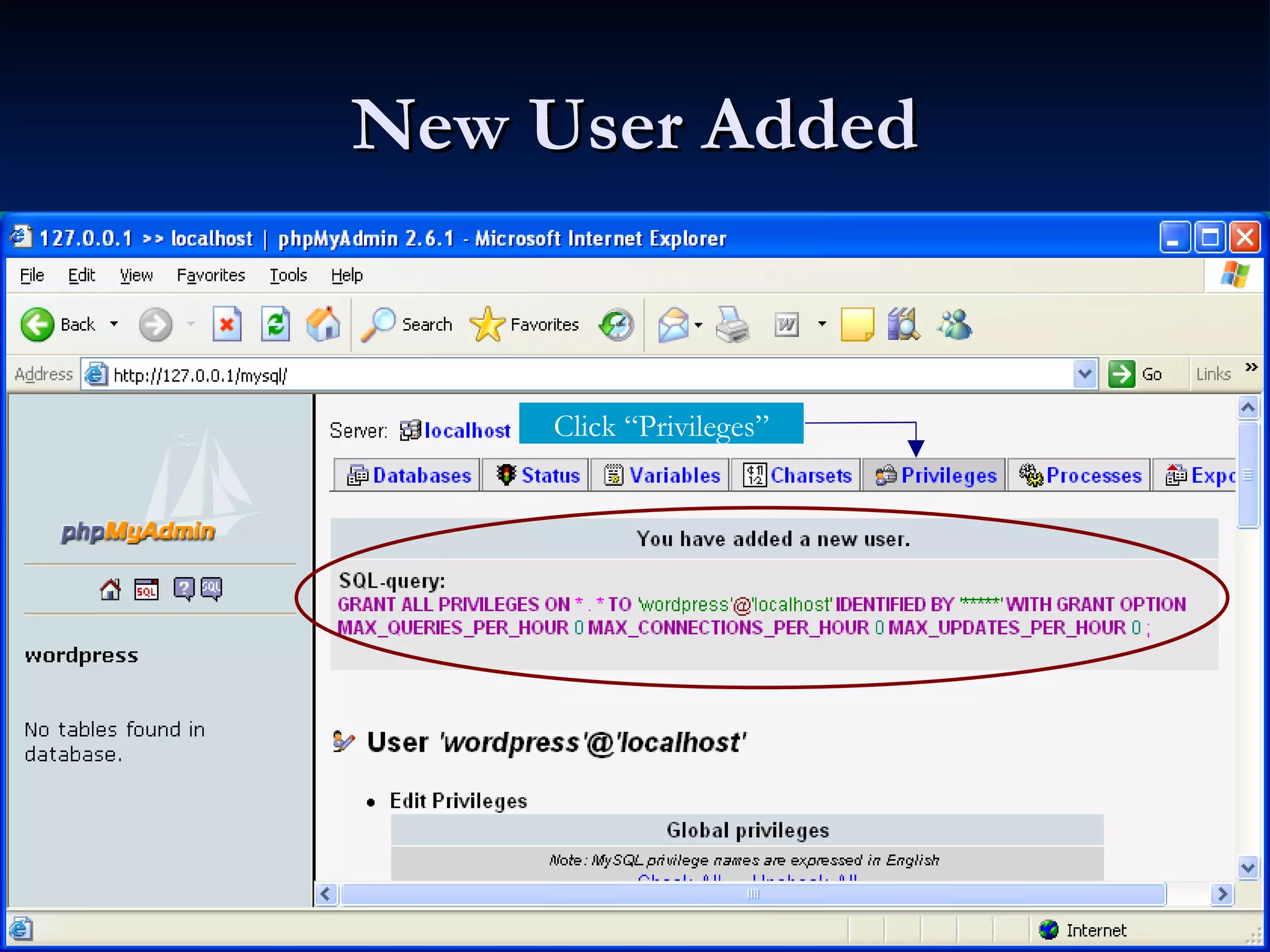Open the MySQL documentation SQL icon
Screen dimensions: 1270x952
(211, 589)
